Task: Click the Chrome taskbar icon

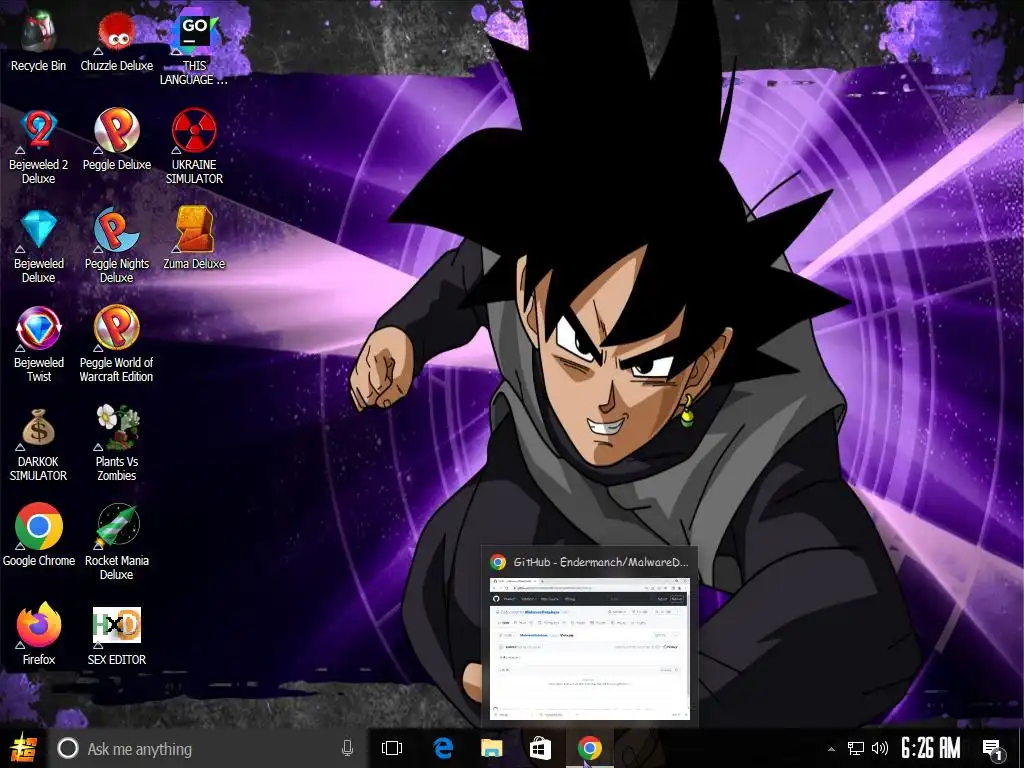Action: click(x=589, y=748)
